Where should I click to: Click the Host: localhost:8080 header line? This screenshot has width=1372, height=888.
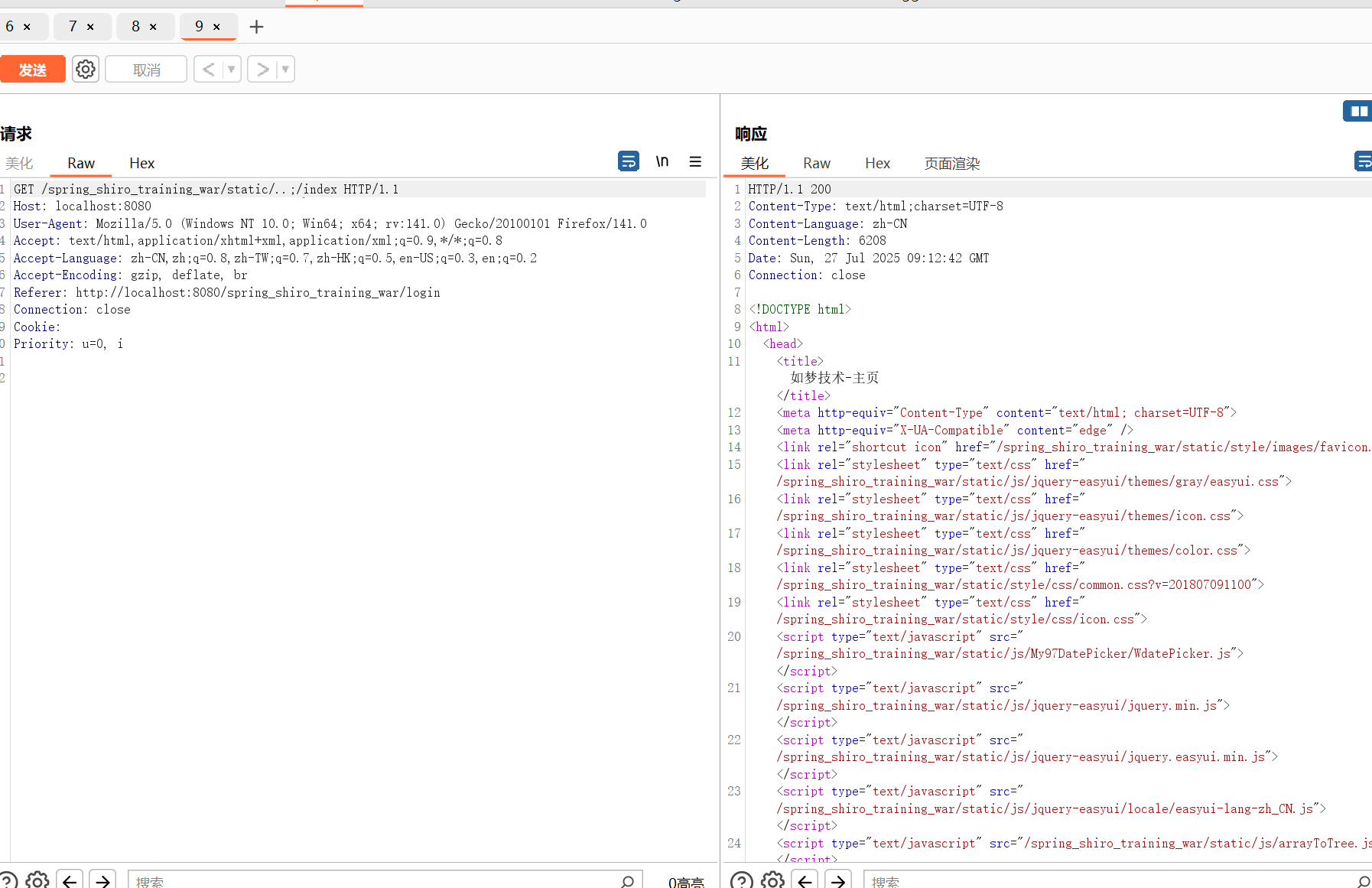[82, 206]
